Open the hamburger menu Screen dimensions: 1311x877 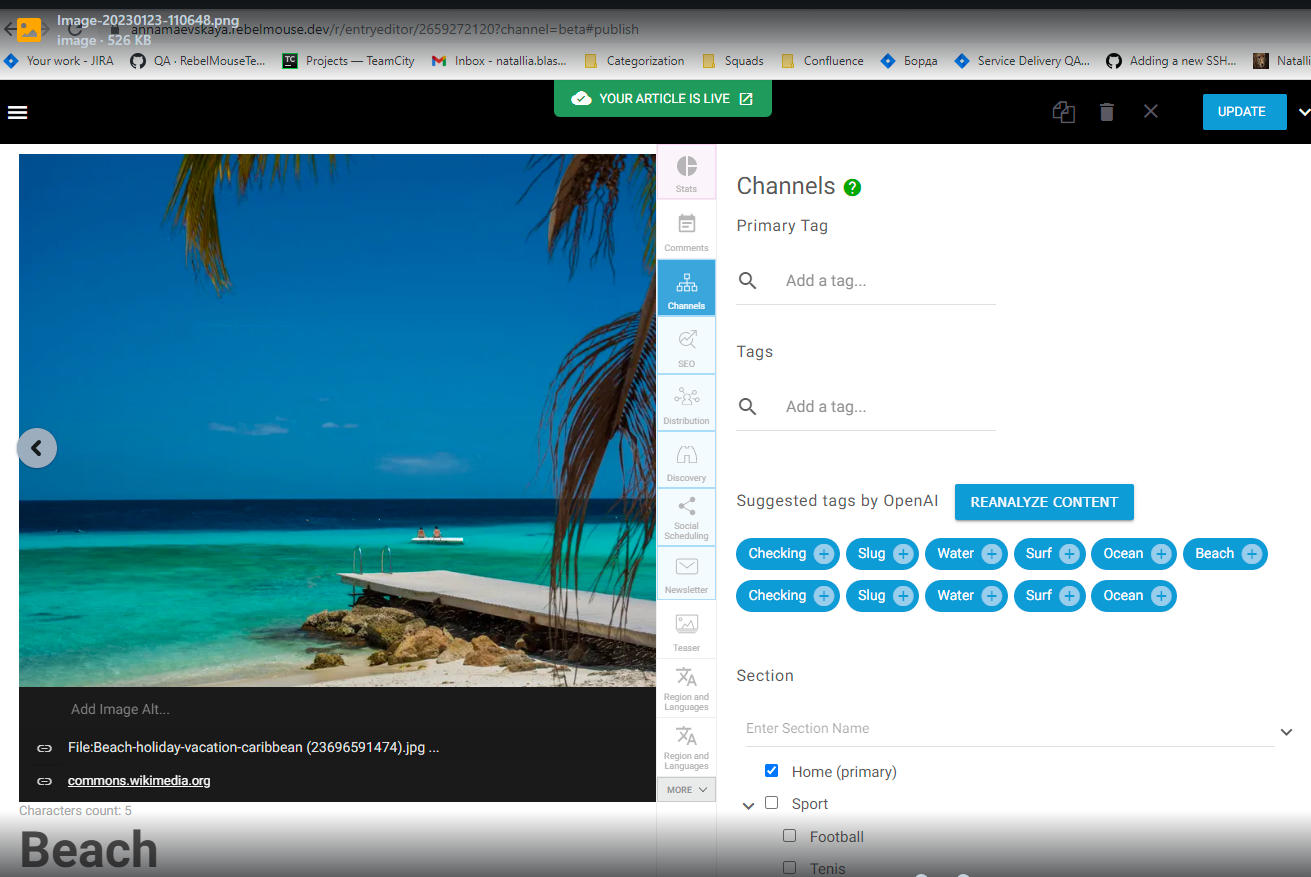click(x=17, y=112)
